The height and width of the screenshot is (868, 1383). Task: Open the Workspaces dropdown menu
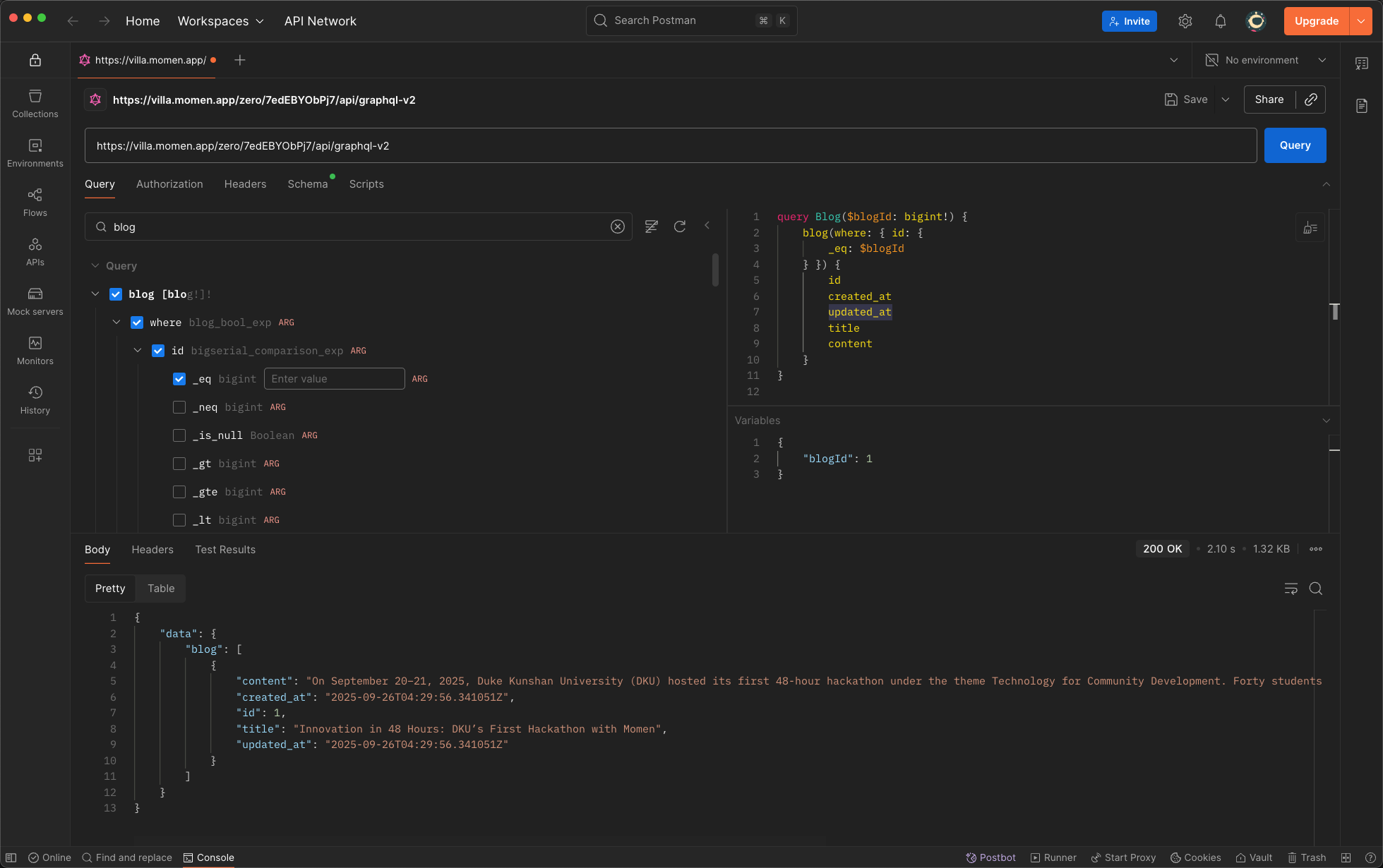220,21
